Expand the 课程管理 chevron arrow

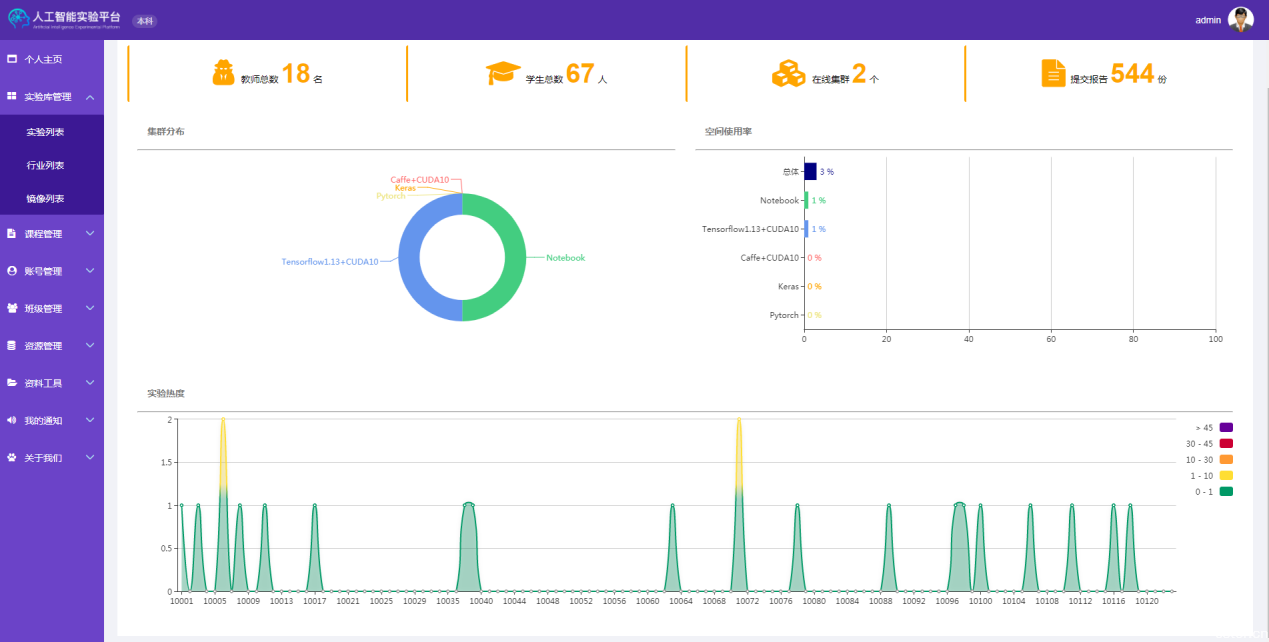click(x=90, y=233)
